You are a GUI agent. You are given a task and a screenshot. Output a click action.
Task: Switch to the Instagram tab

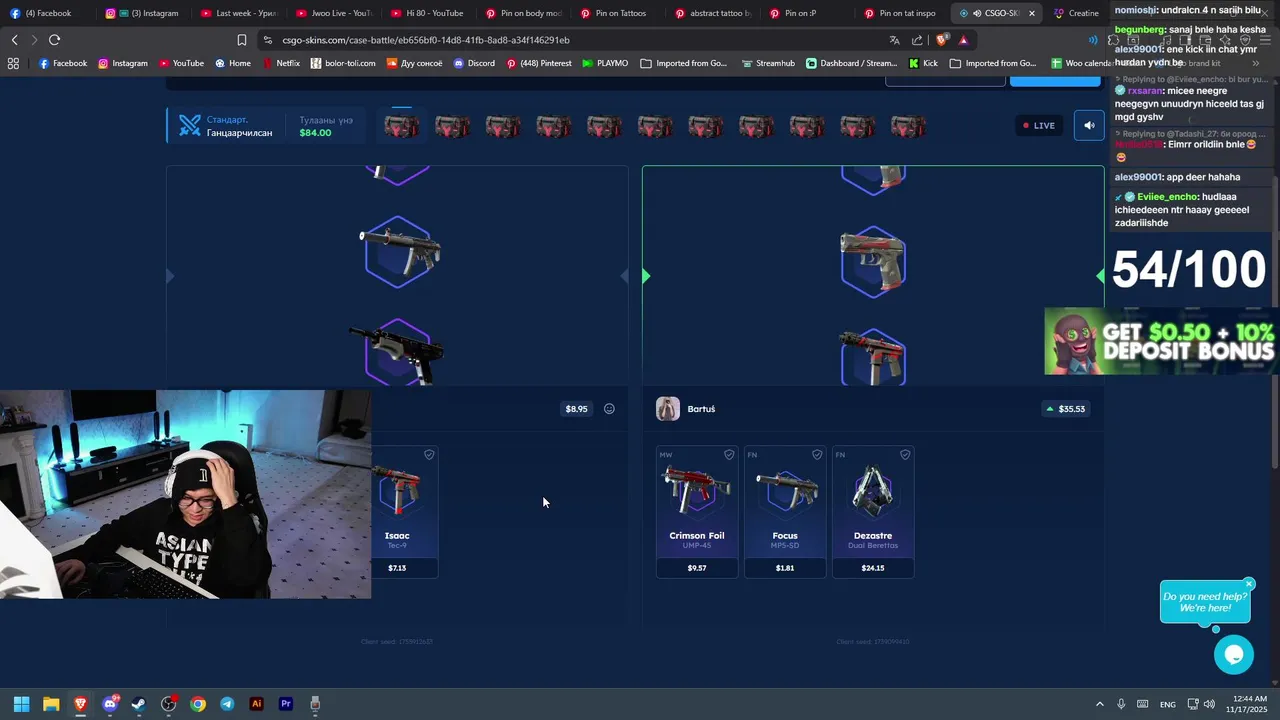(x=143, y=13)
